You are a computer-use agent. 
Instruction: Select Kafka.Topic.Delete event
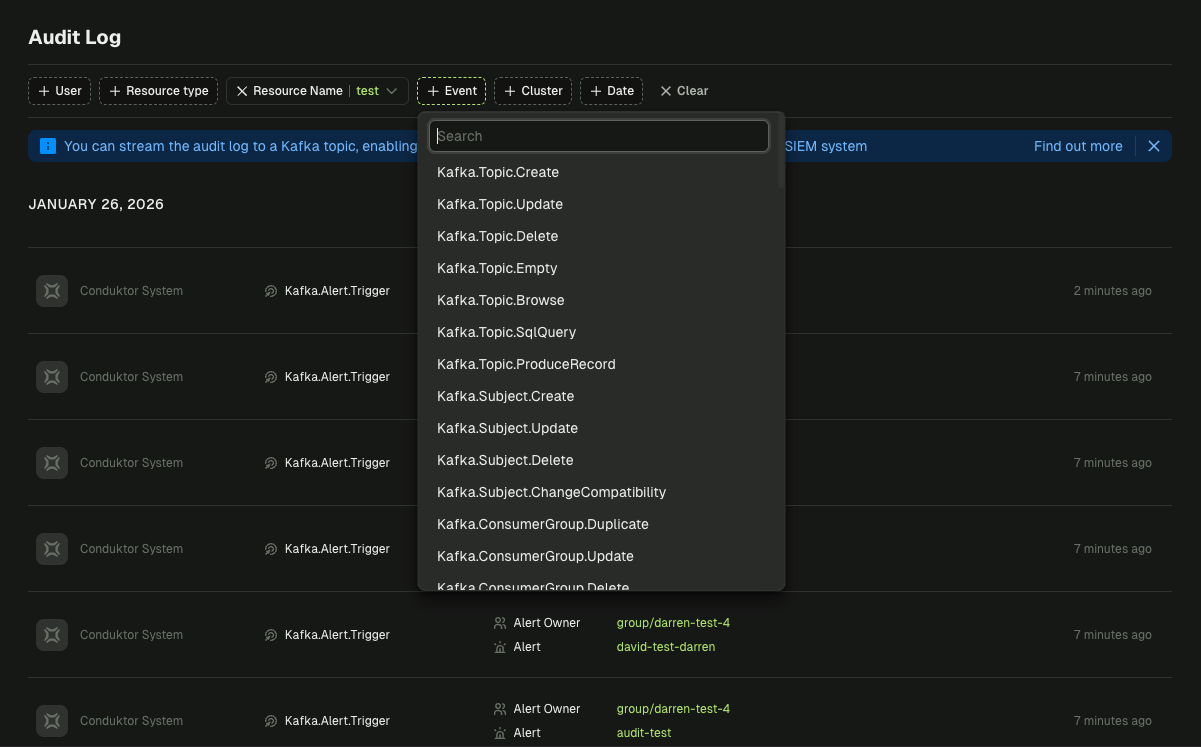pos(598,236)
